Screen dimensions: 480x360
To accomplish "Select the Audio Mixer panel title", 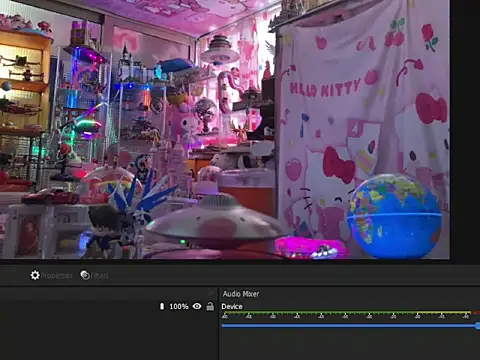I will point(241,294).
